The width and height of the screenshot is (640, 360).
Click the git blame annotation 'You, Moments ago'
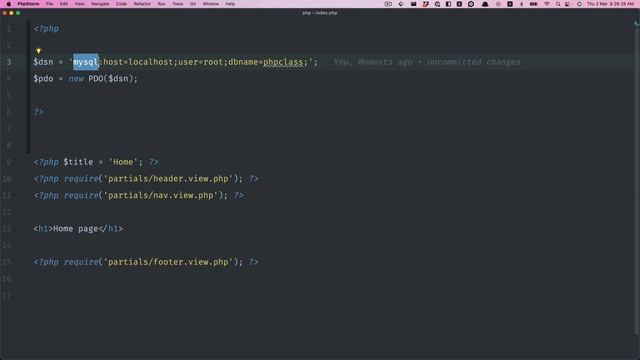[x=373, y=62]
